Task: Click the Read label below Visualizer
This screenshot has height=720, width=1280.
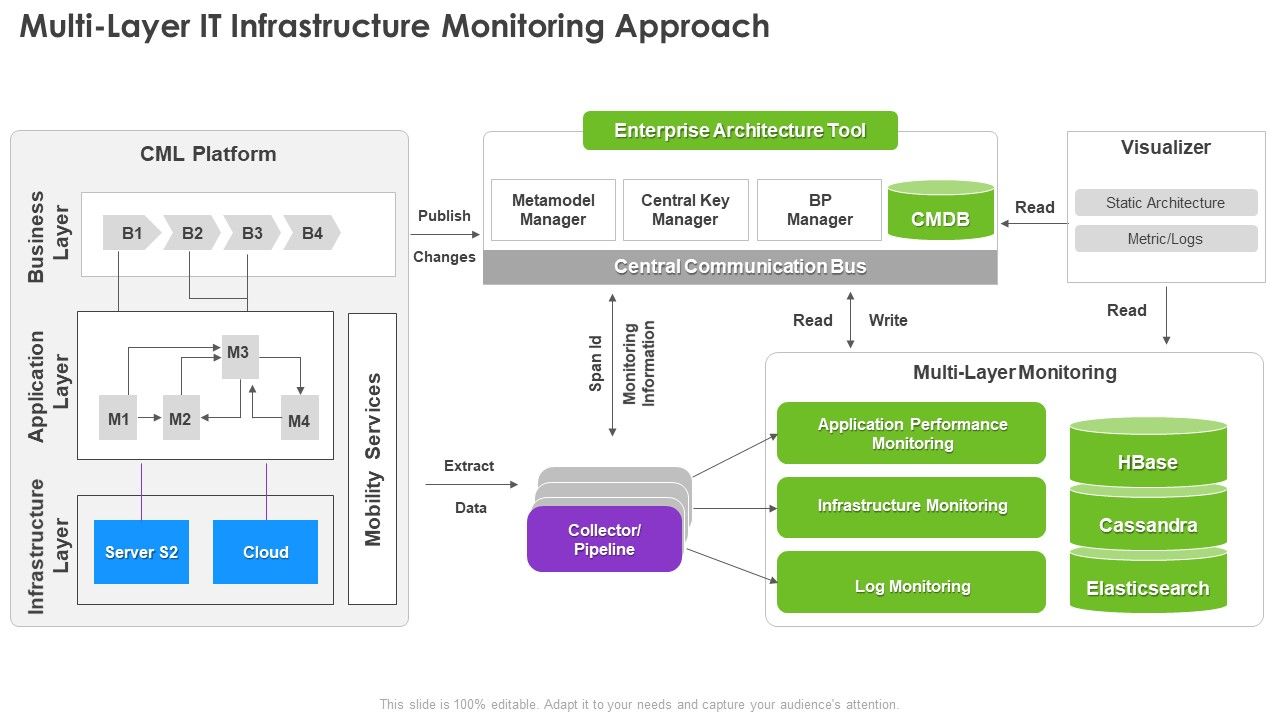Action: coord(1126,310)
